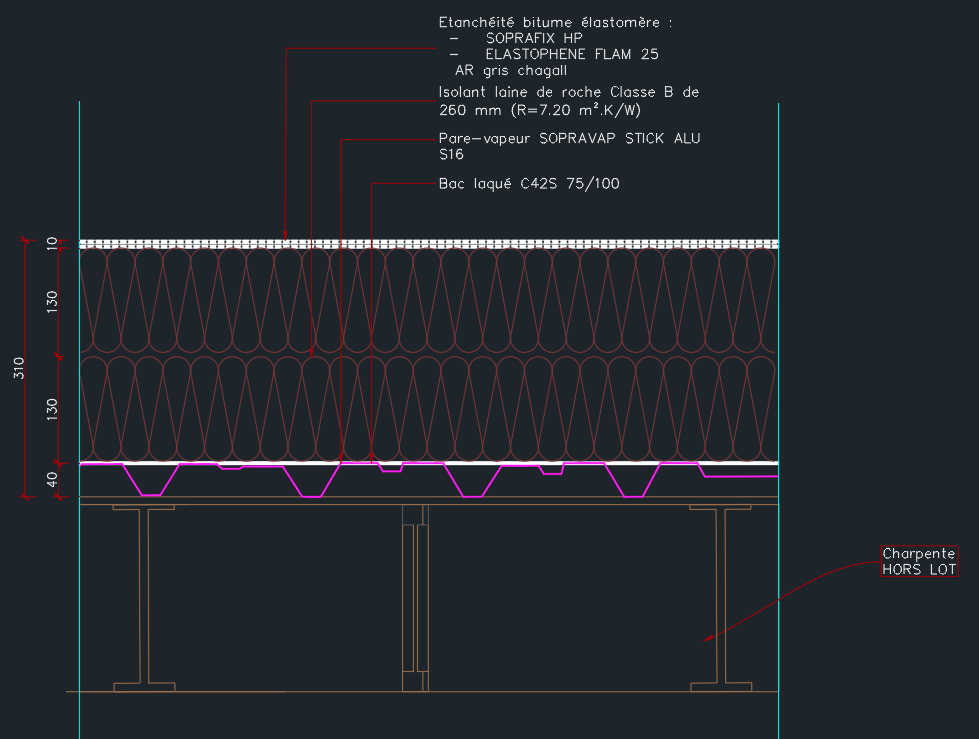The image size is (979, 739).
Task: Select the dotted waterproofing membrane layer
Action: pos(500,243)
